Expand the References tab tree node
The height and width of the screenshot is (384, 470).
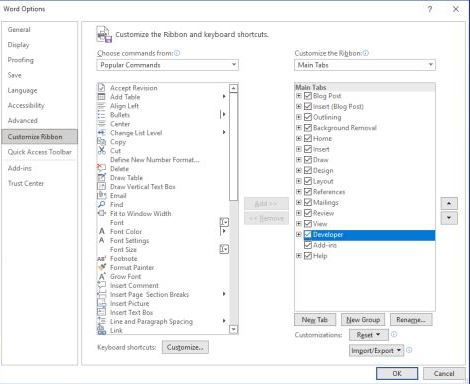(299, 192)
